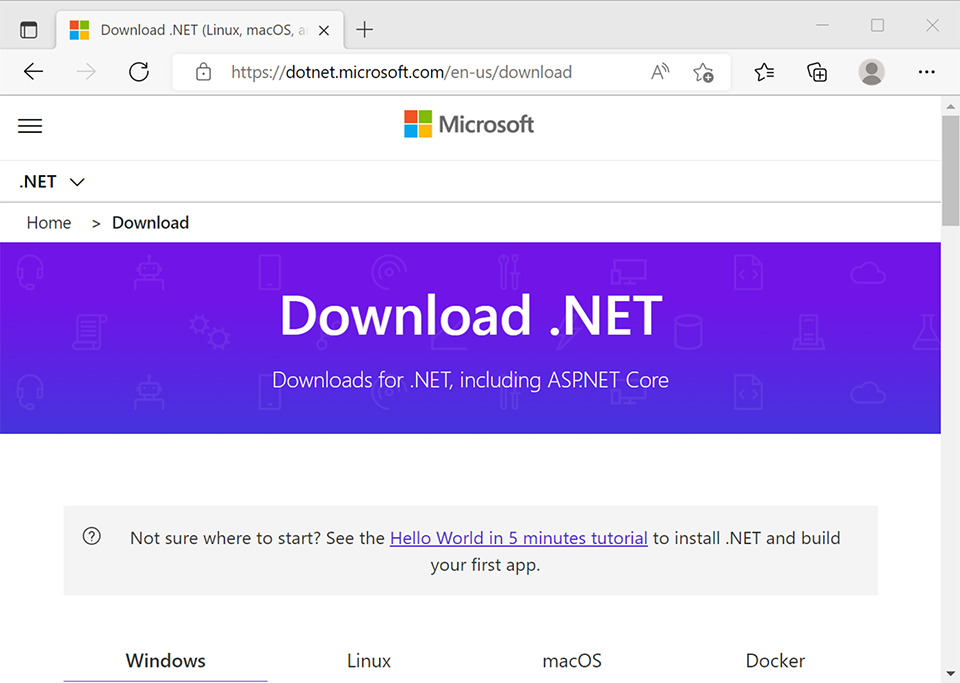Add this page to favorites

click(703, 72)
